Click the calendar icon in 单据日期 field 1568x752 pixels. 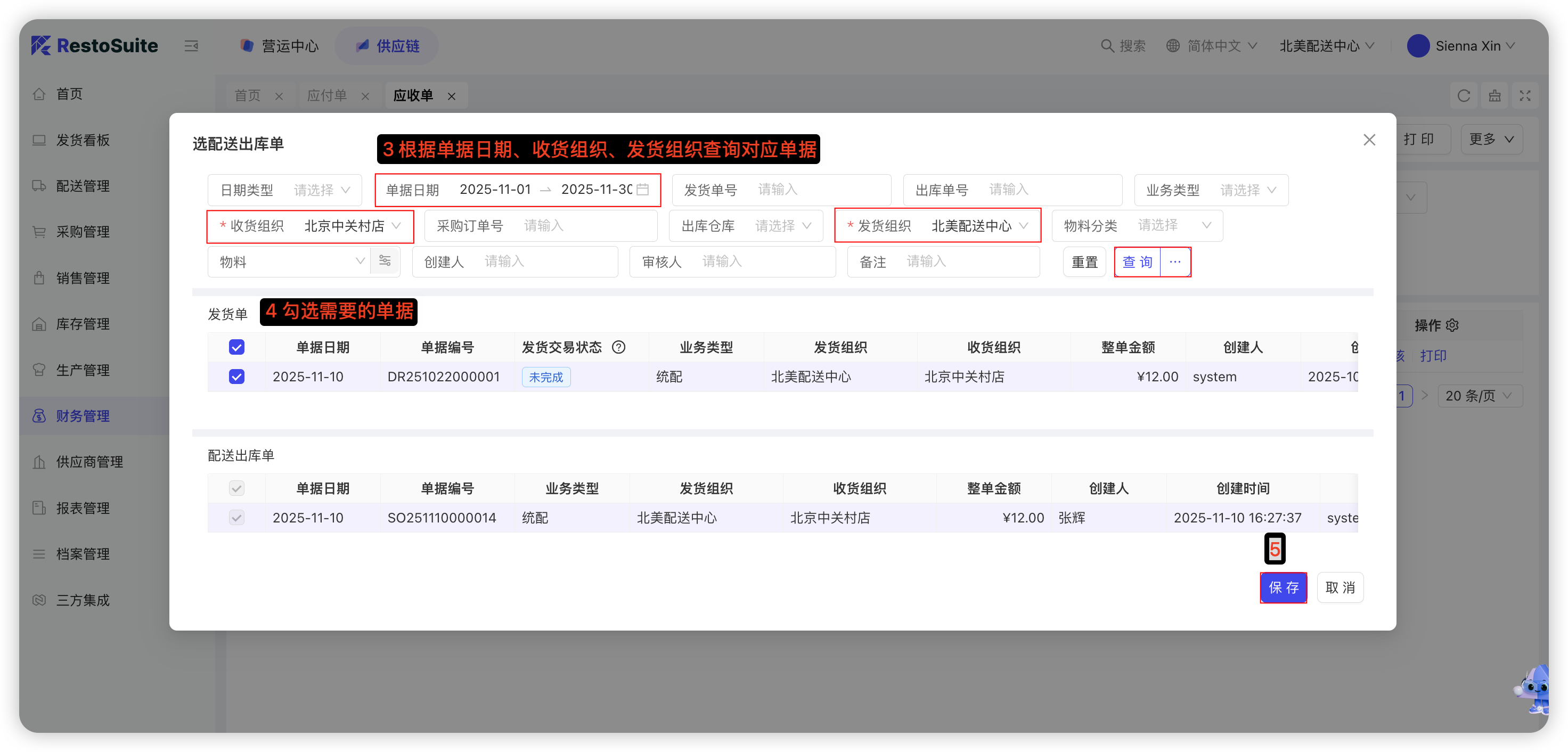[x=642, y=190]
